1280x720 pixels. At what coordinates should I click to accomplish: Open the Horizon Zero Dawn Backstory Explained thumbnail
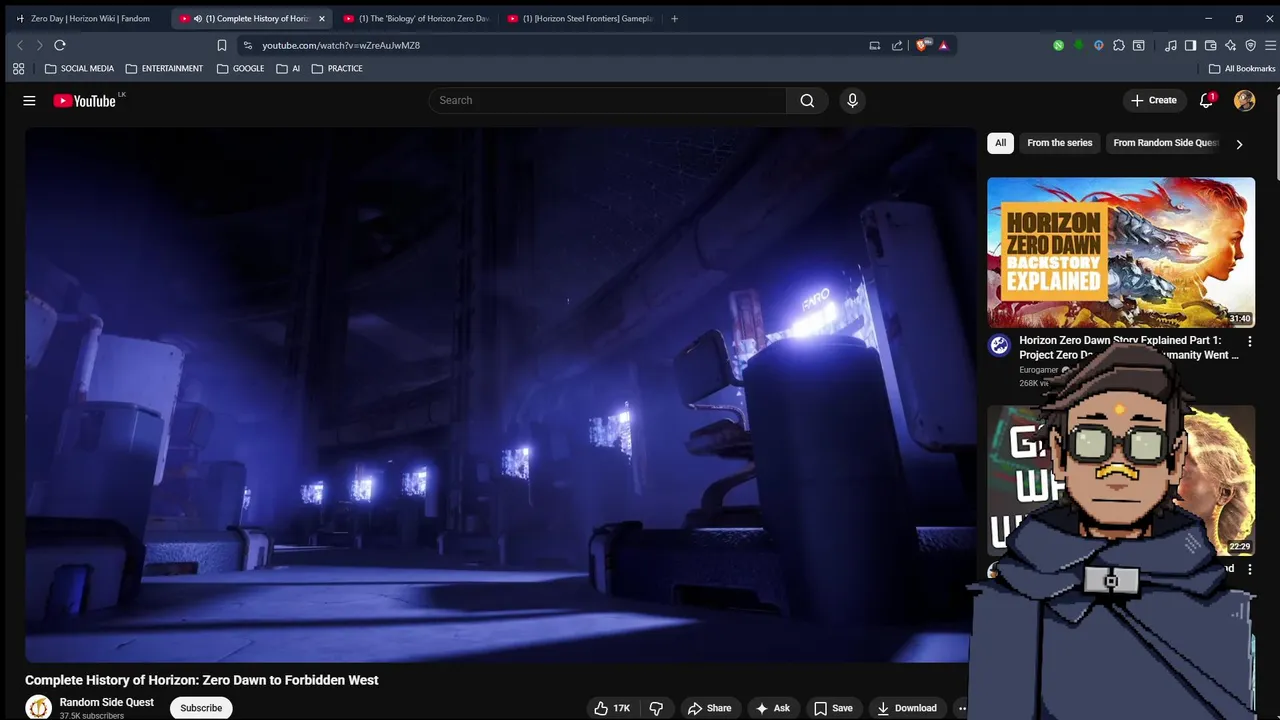click(x=1121, y=252)
